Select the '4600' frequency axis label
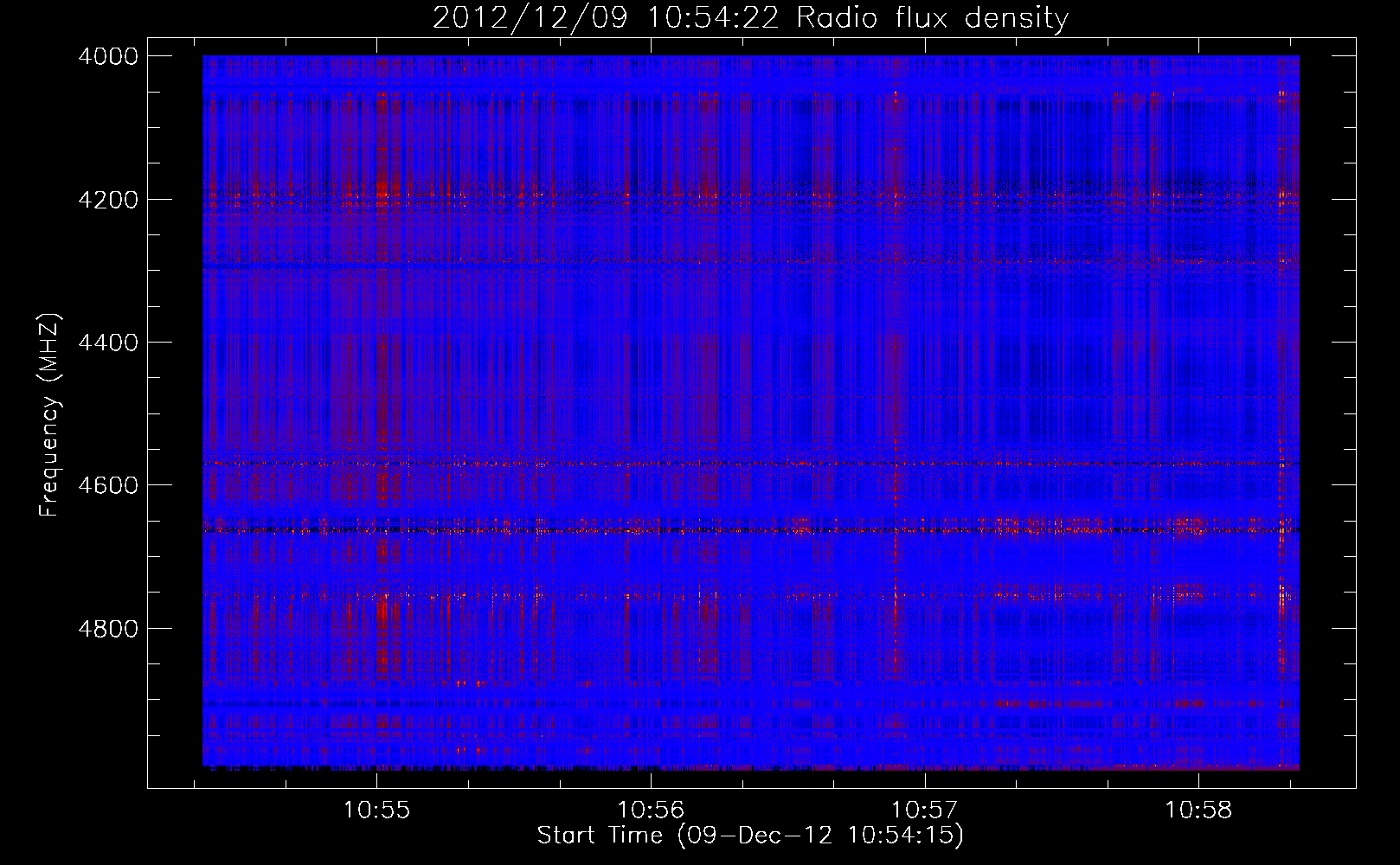This screenshot has height=865, width=1400. 108,485
